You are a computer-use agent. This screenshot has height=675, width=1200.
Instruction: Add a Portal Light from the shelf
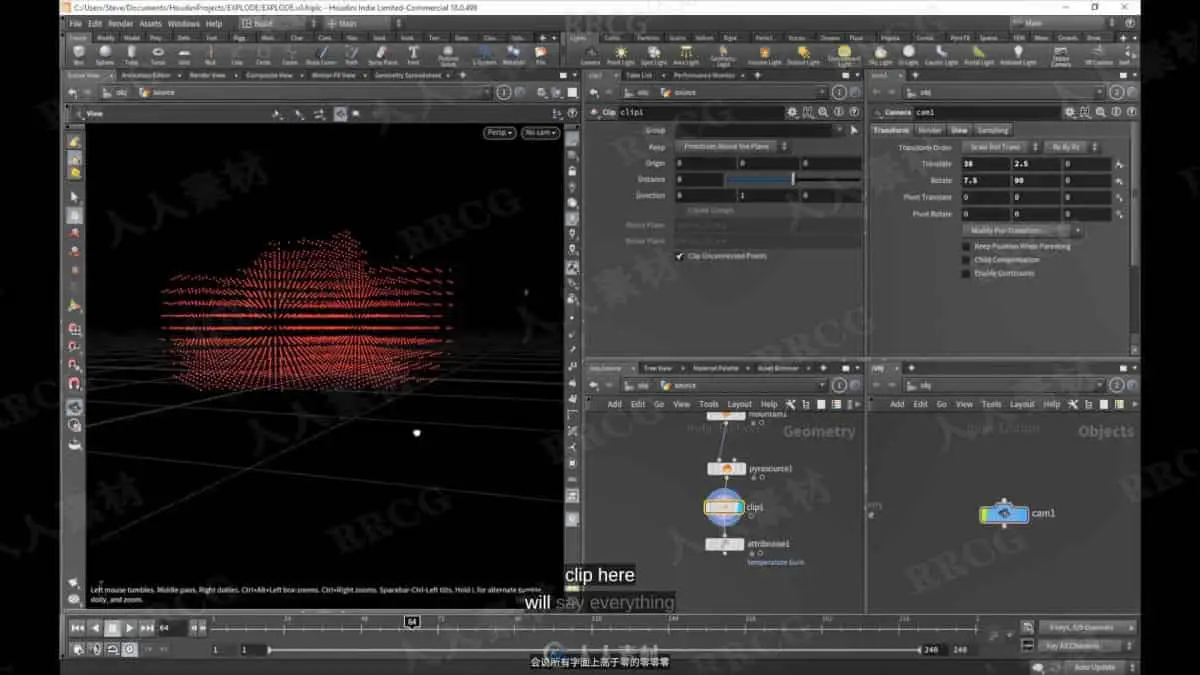pyautogui.click(x=980, y=54)
